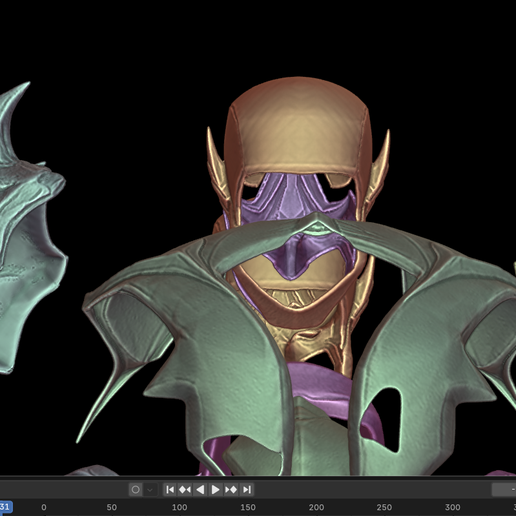The width and height of the screenshot is (516, 516).
Task: Open the auto keyframing options dropdown
Action: 150,490
